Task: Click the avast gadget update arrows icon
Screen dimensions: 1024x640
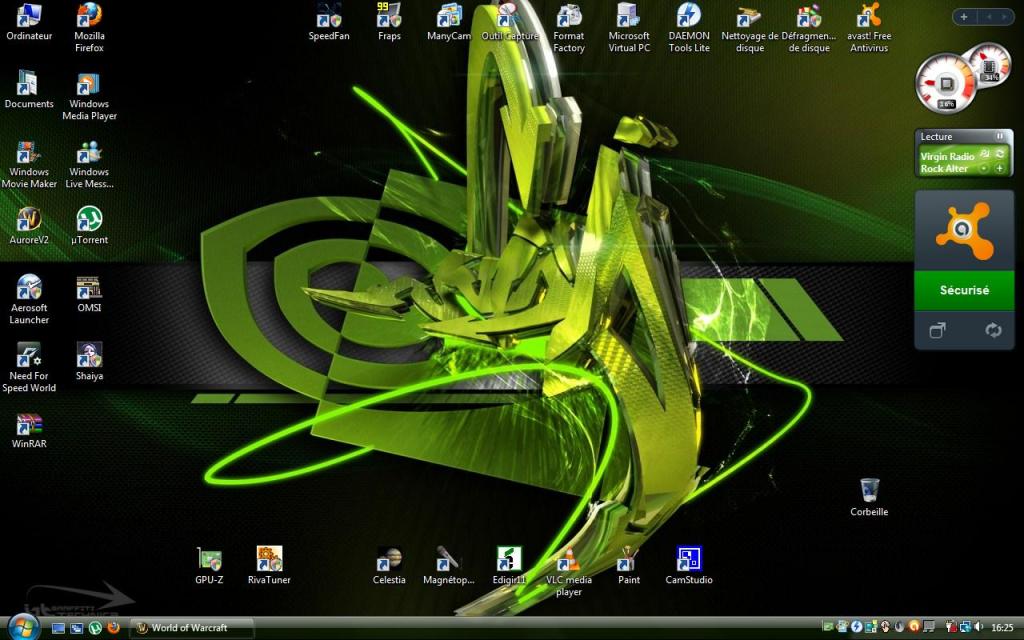Action: coord(993,330)
